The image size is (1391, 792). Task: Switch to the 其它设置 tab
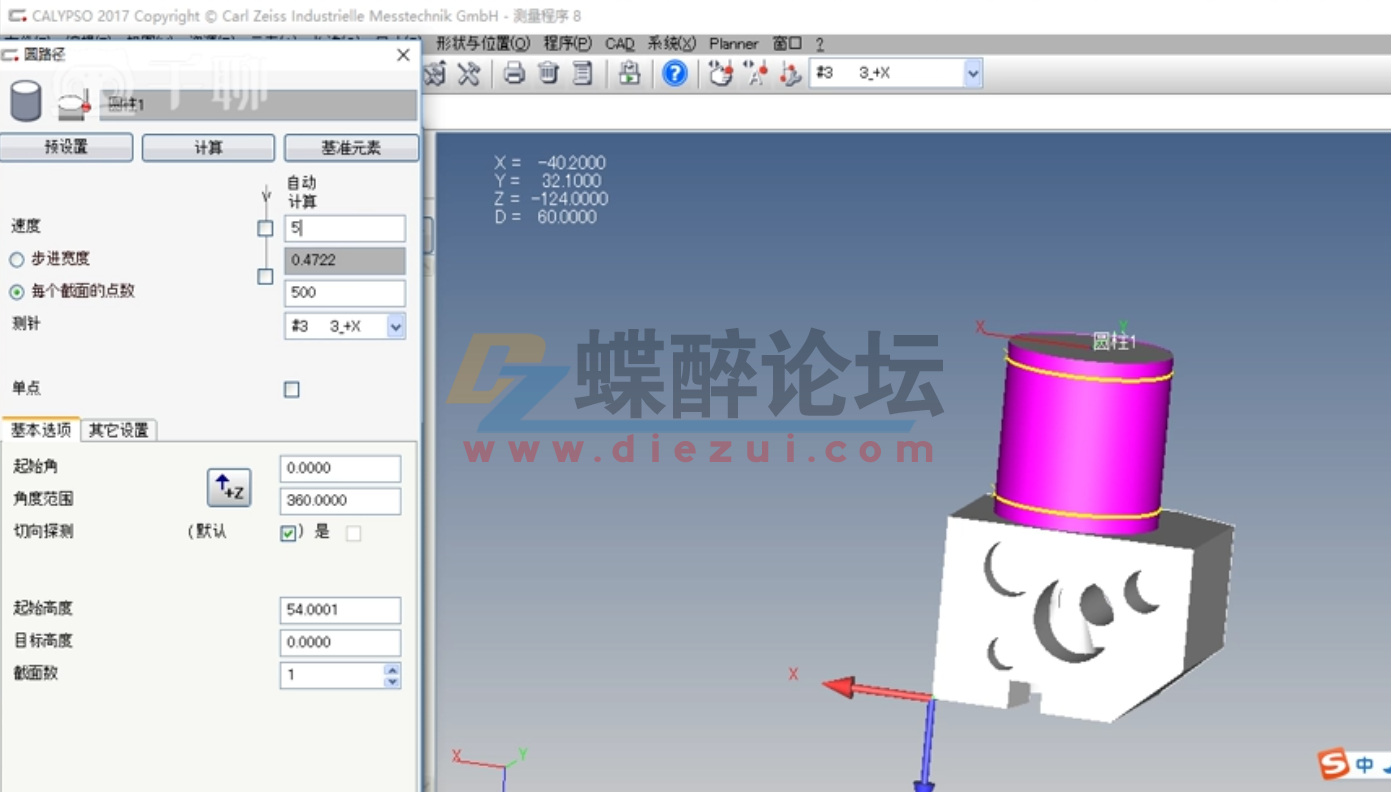[x=117, y=429]
